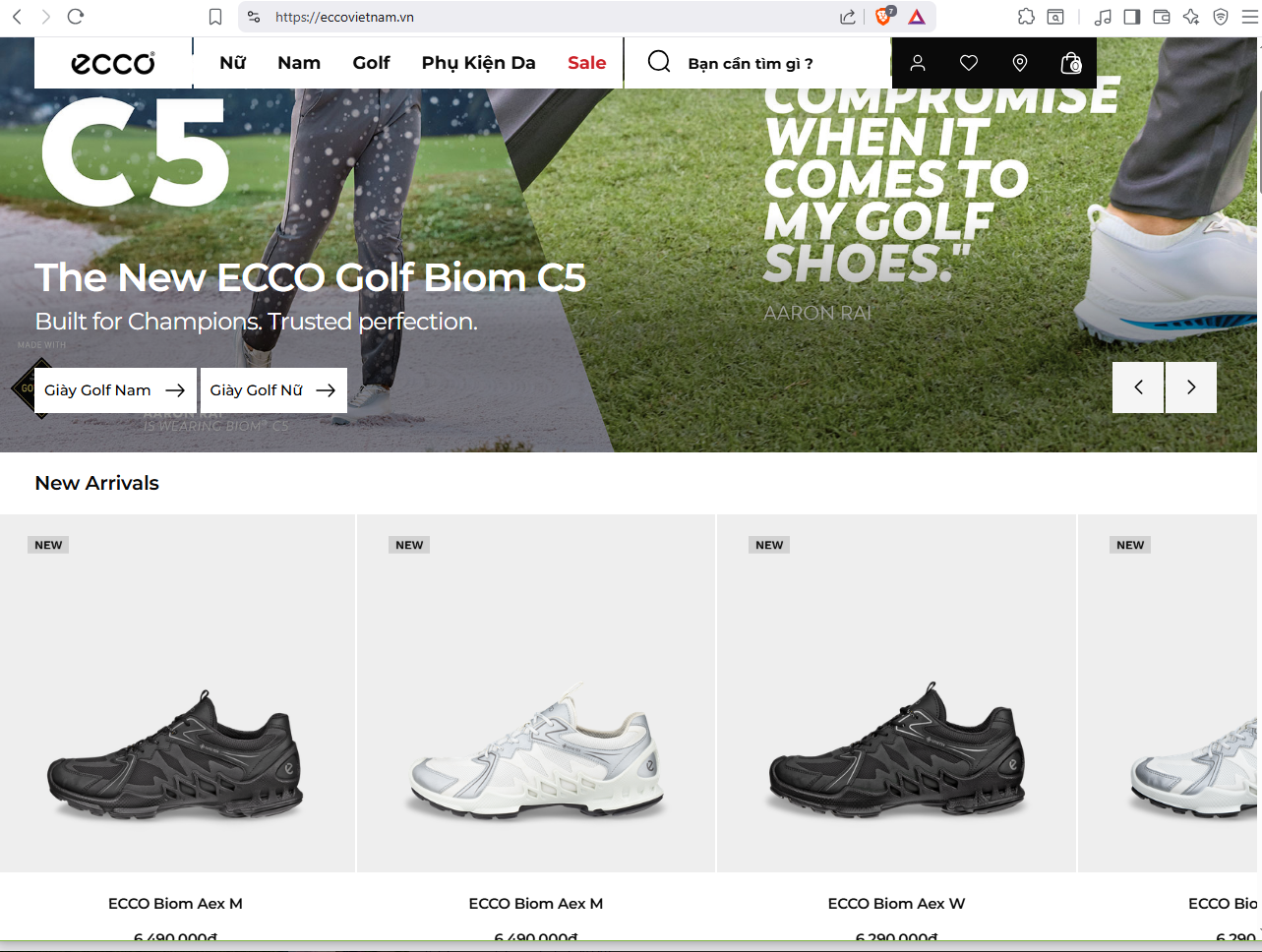
Task: Open Brave Shields icon
Action: point(883,17)
